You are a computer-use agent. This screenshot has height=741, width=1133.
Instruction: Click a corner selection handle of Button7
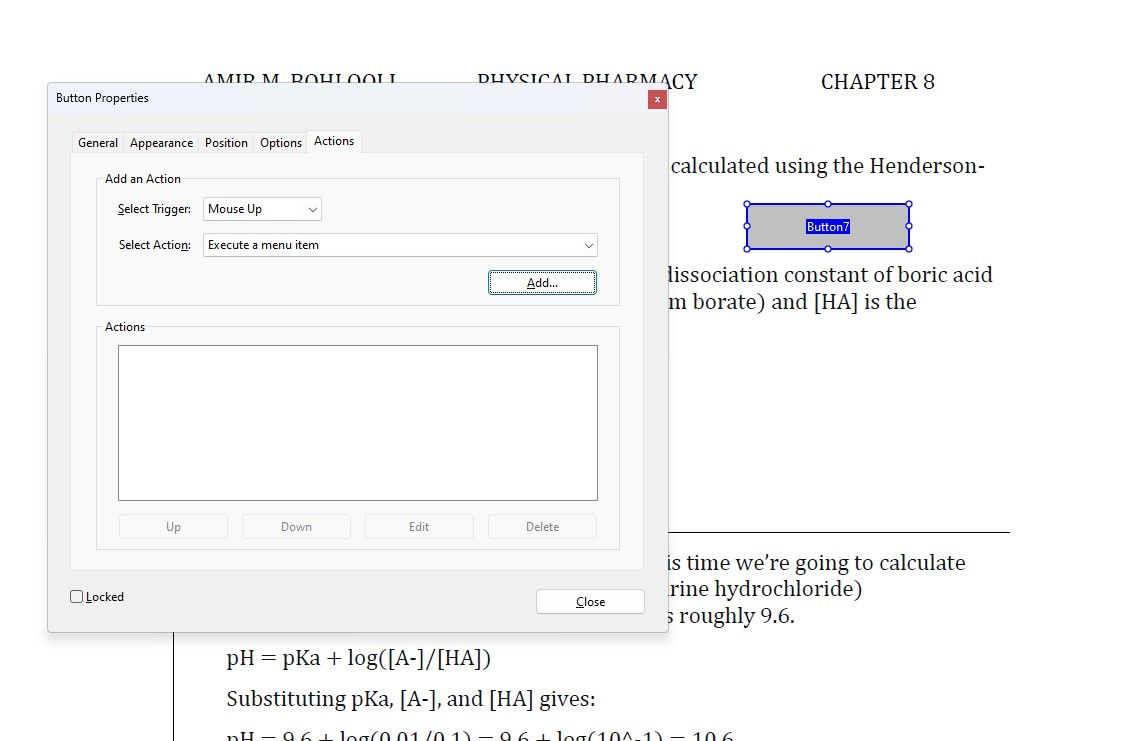pos(747,204)
